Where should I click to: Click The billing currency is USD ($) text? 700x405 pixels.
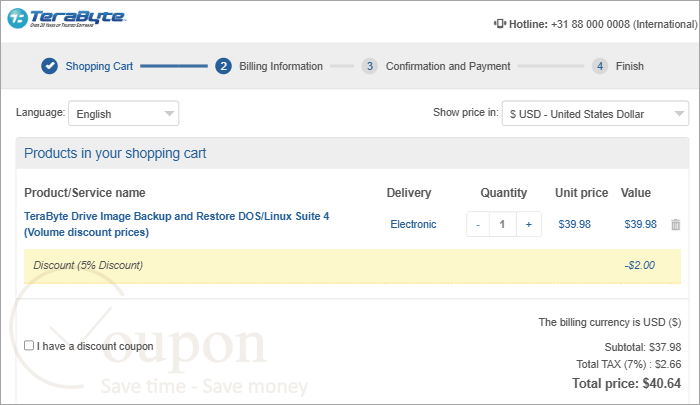(x=610, y=322)
